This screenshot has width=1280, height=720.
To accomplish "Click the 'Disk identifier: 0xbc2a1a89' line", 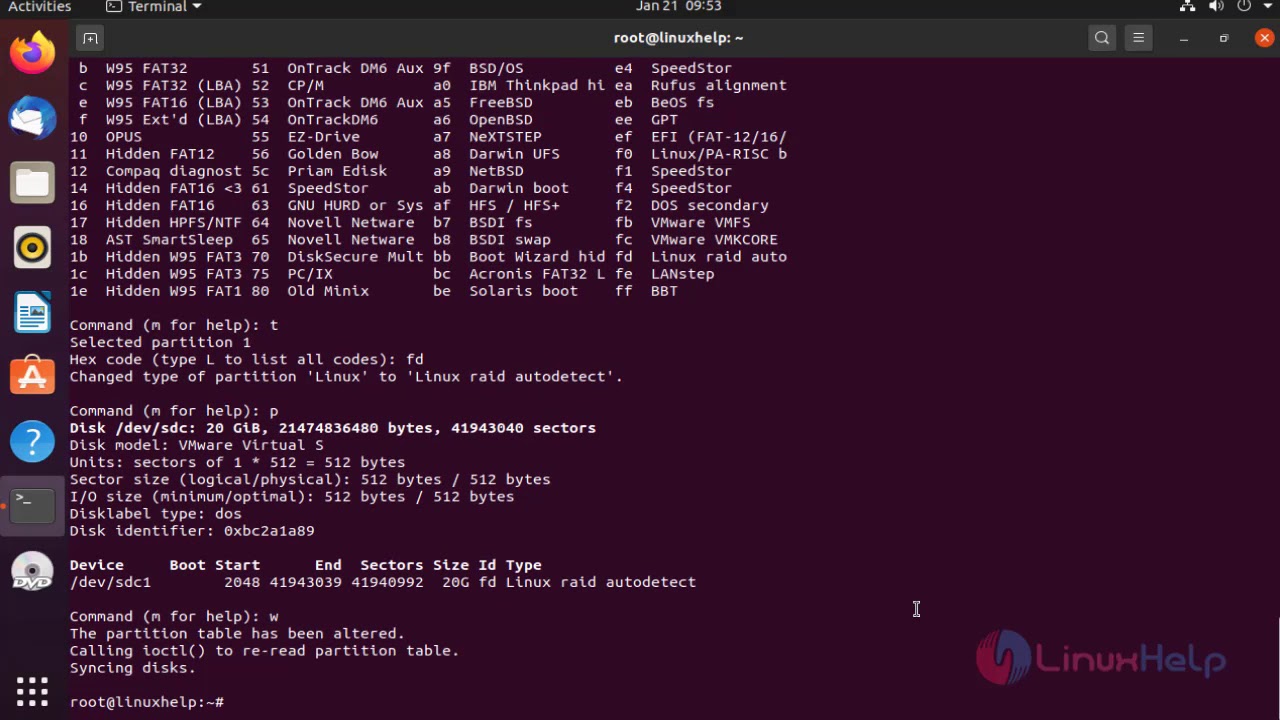I will click(192, 531).
